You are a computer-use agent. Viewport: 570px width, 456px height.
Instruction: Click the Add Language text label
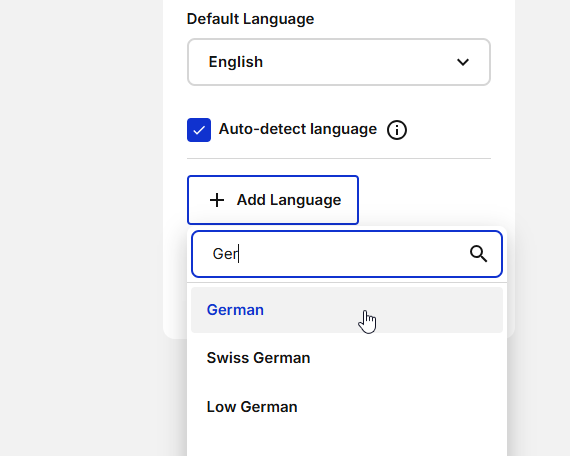(x=289, y=200)
